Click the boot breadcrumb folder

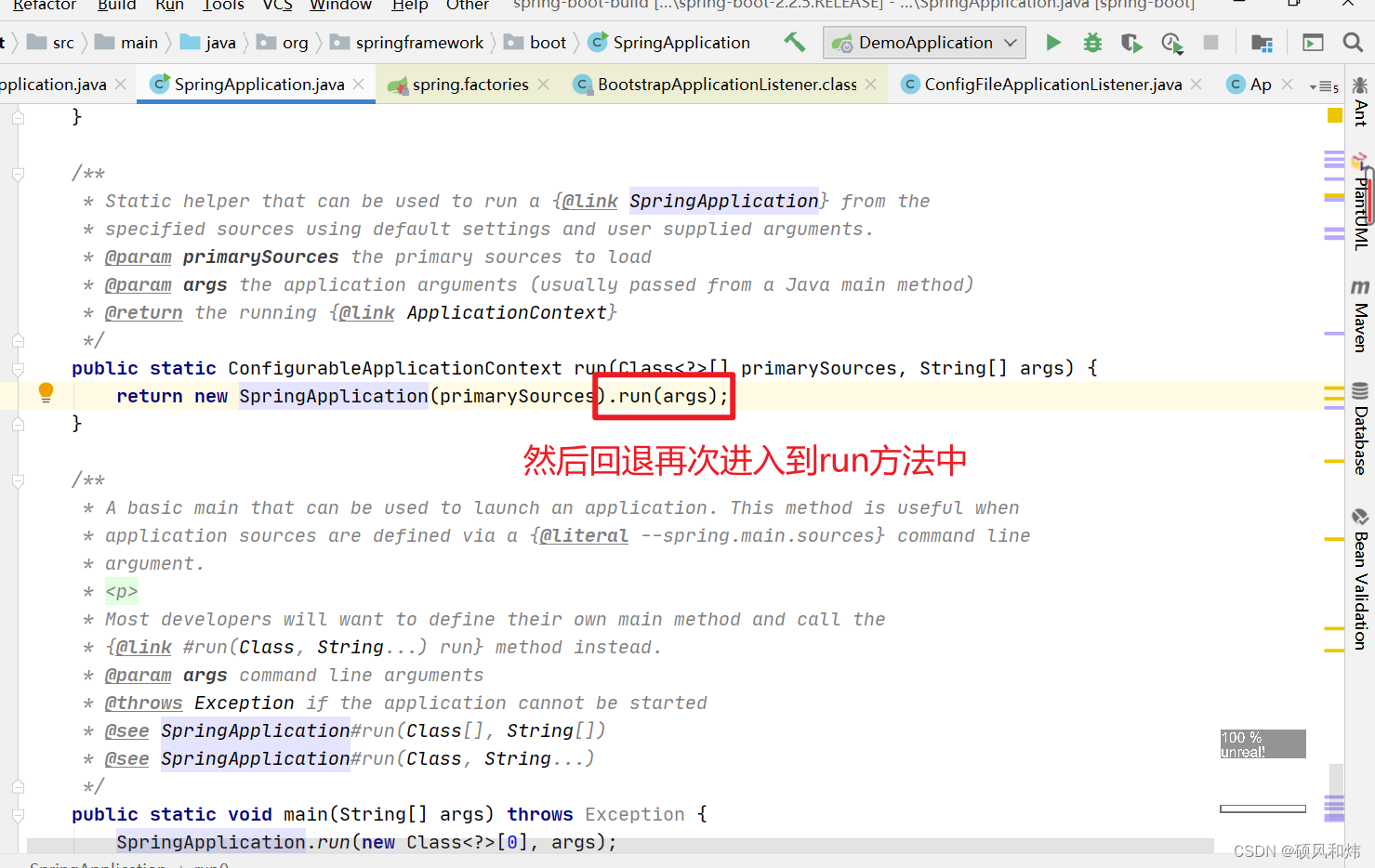pos(535,43)
